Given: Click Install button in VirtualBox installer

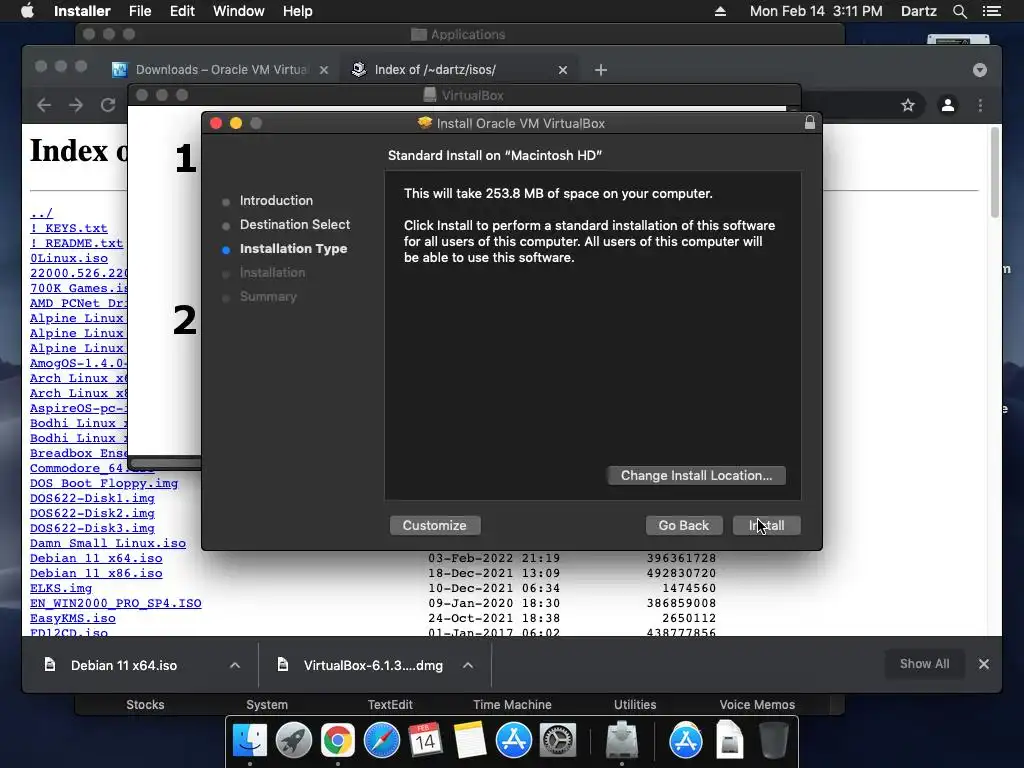Looking at the screenshot, I should (766, 526).
